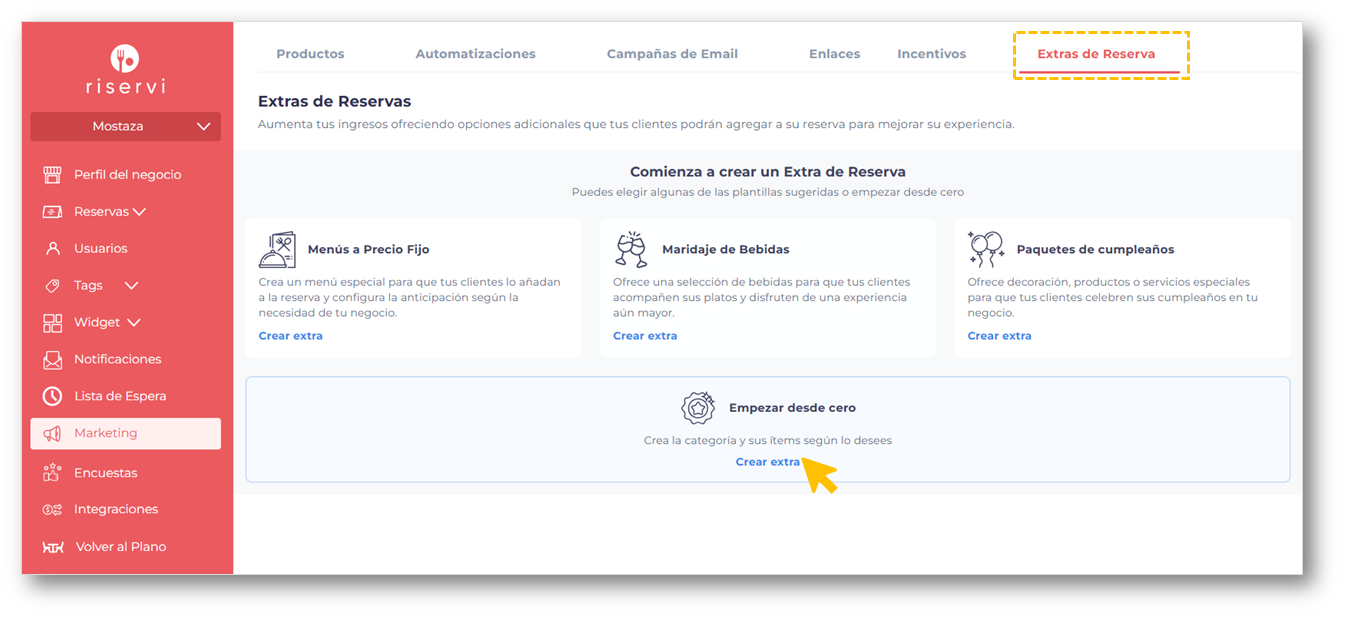
Task: Click the Extras de Reservas heading
Action: pos(334,101)
